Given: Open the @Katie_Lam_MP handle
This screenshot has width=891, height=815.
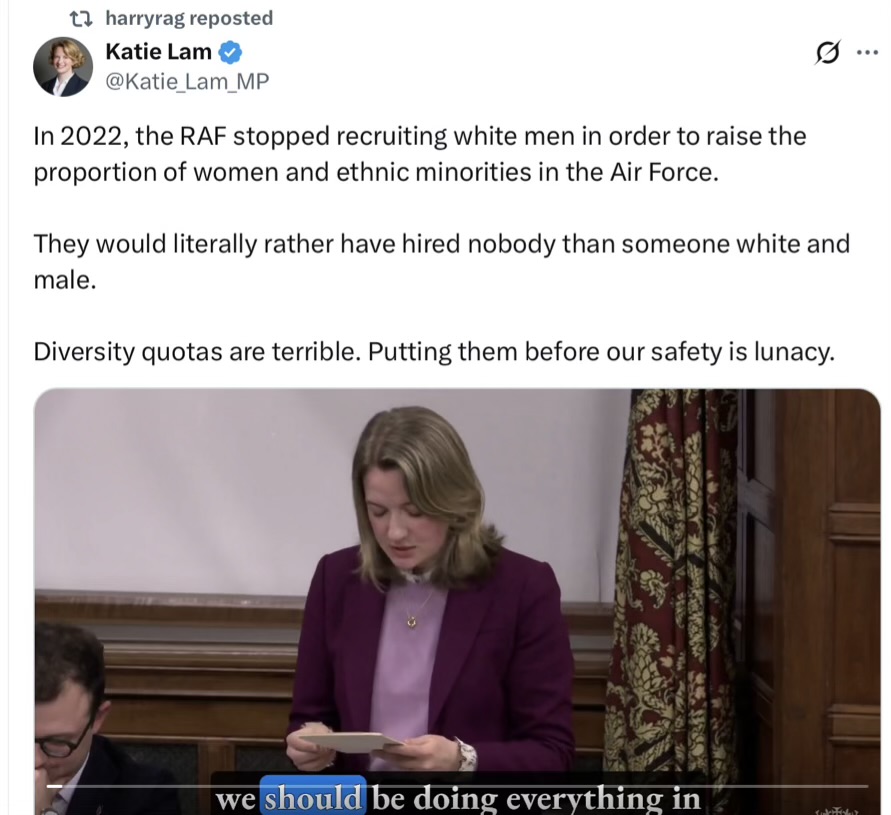Looking at the screenshot, I should 188,82.
